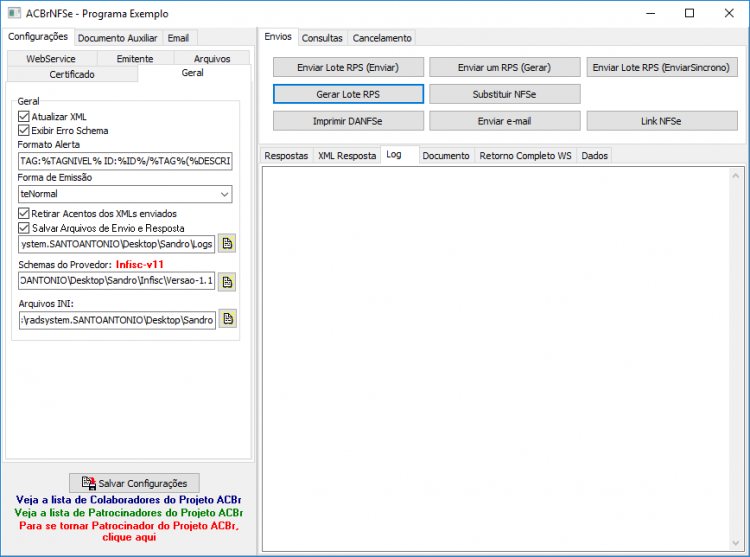
Task: Toggle Salvar Arquivos de Envio e Resposta
Action: pyautogui.click(x=23, y=228)
